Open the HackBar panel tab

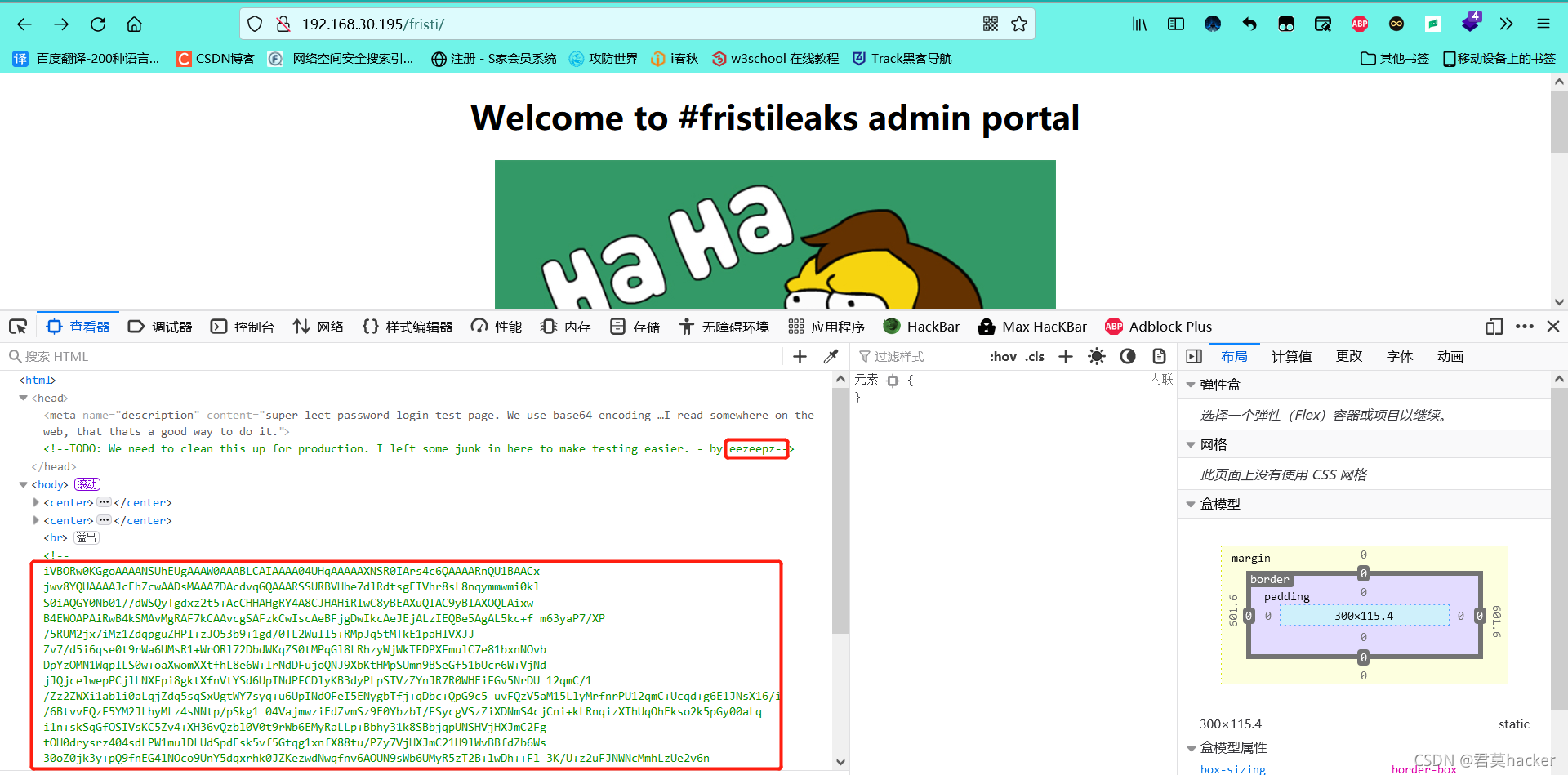pos(921,327)
